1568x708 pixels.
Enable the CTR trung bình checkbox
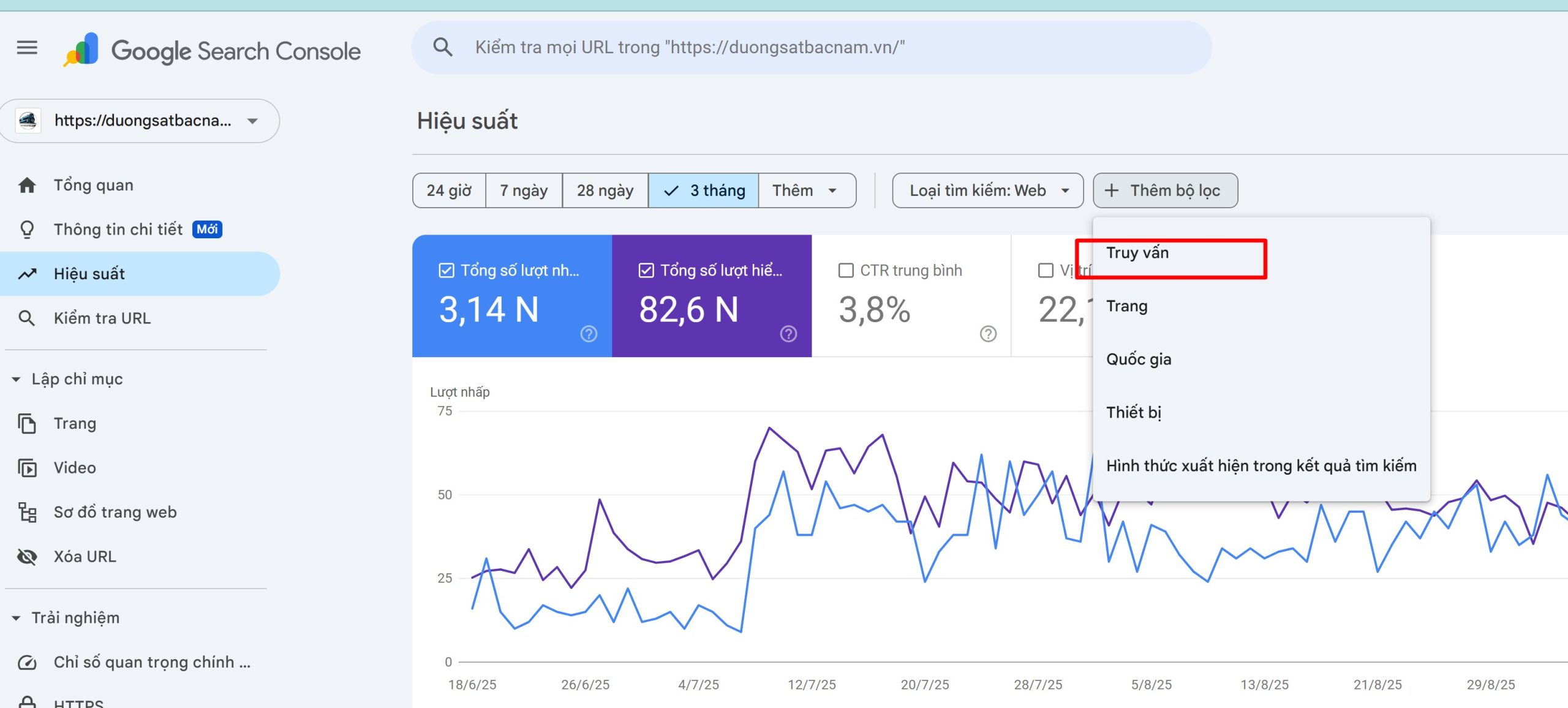(x=846, y=270)
